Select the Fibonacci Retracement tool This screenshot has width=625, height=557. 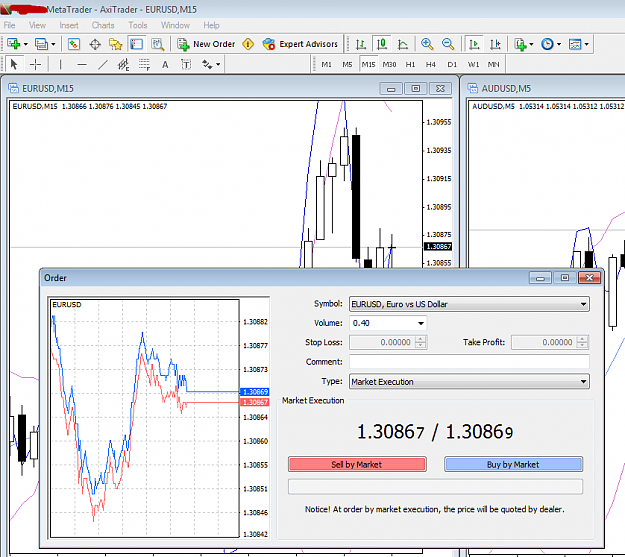[x=144, y=64]
